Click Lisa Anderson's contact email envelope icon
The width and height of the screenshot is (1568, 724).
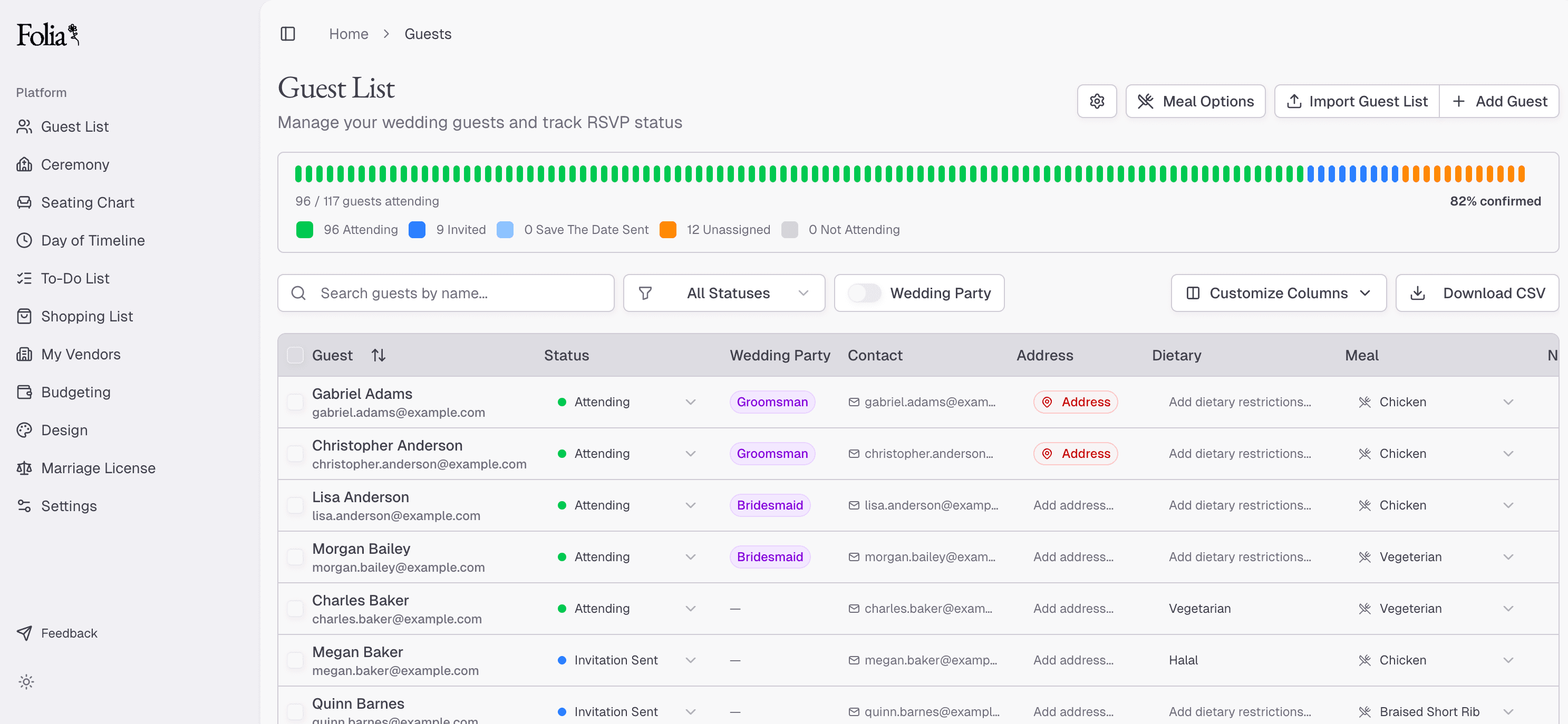tap(854, 505)
